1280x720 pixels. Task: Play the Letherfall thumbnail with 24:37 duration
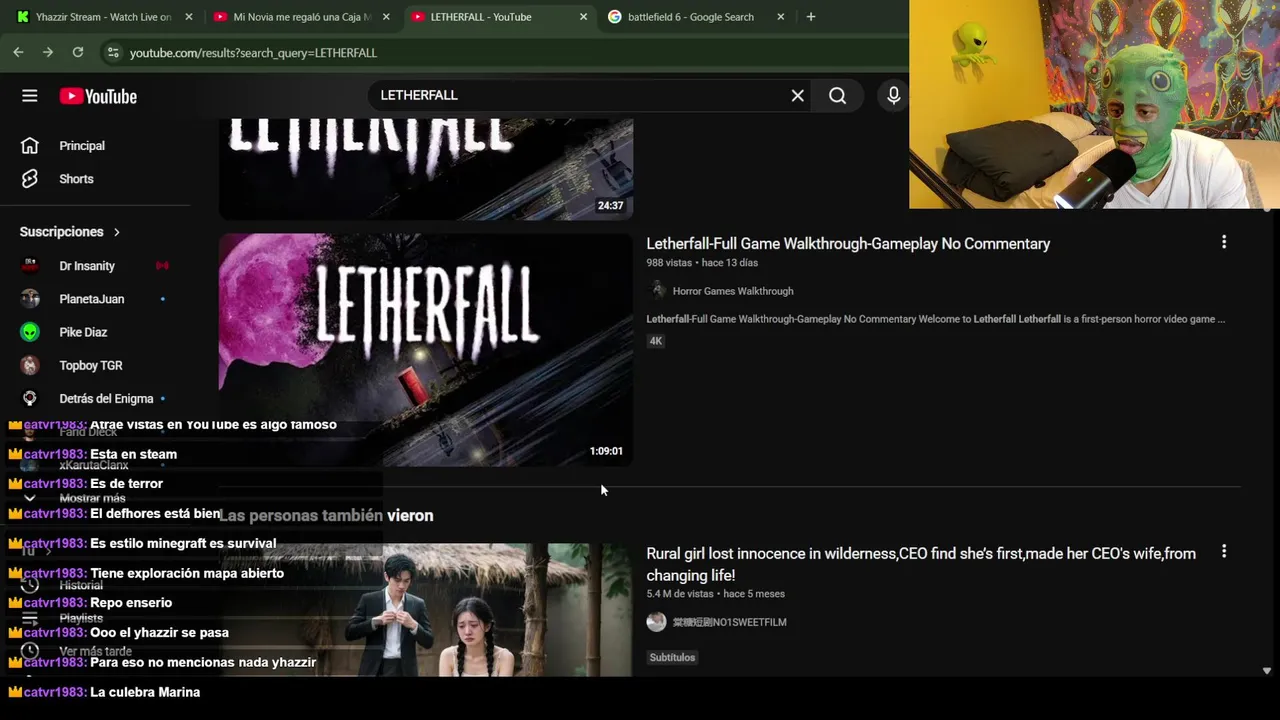coord(426,168)
